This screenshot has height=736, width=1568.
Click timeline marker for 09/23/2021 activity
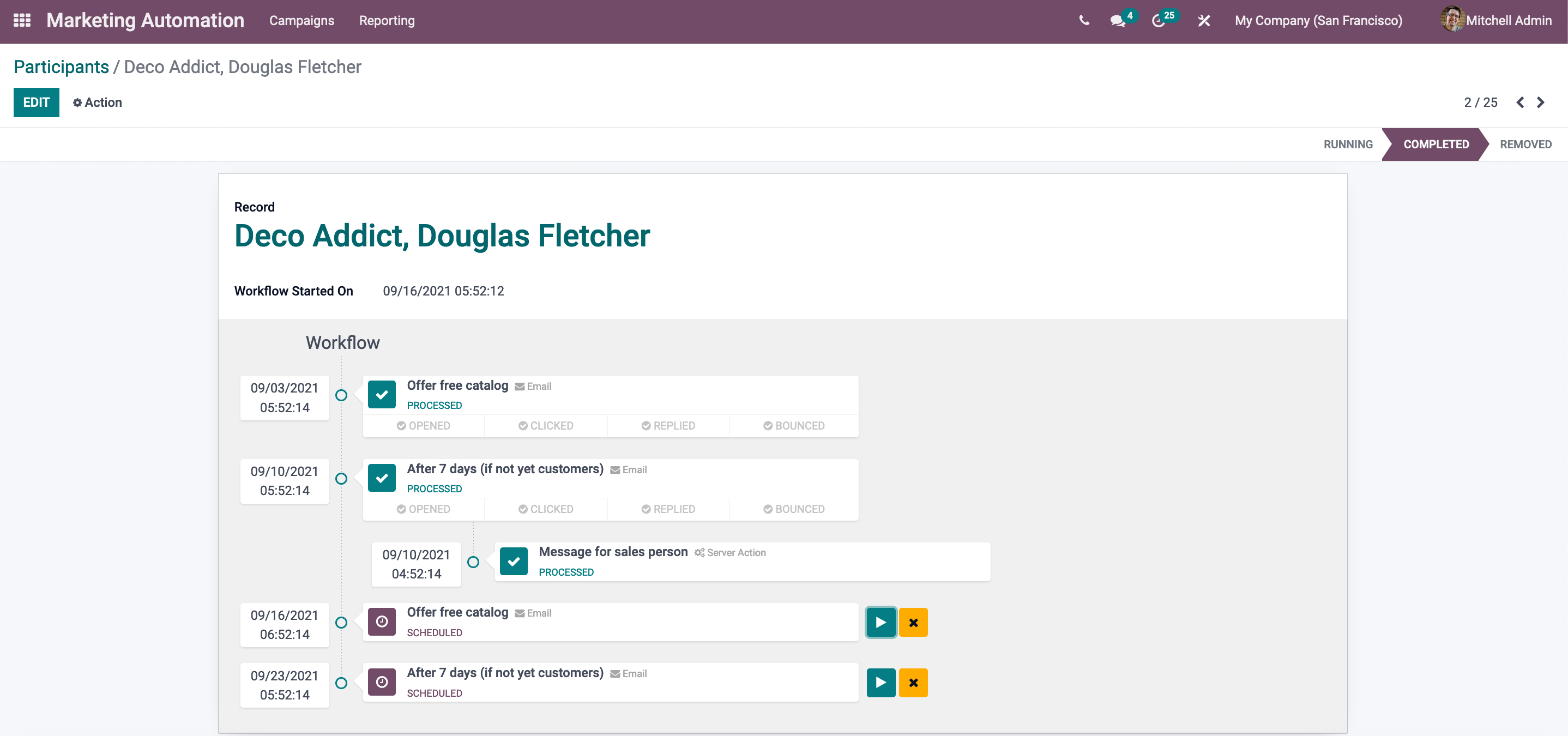coord(341,683)
